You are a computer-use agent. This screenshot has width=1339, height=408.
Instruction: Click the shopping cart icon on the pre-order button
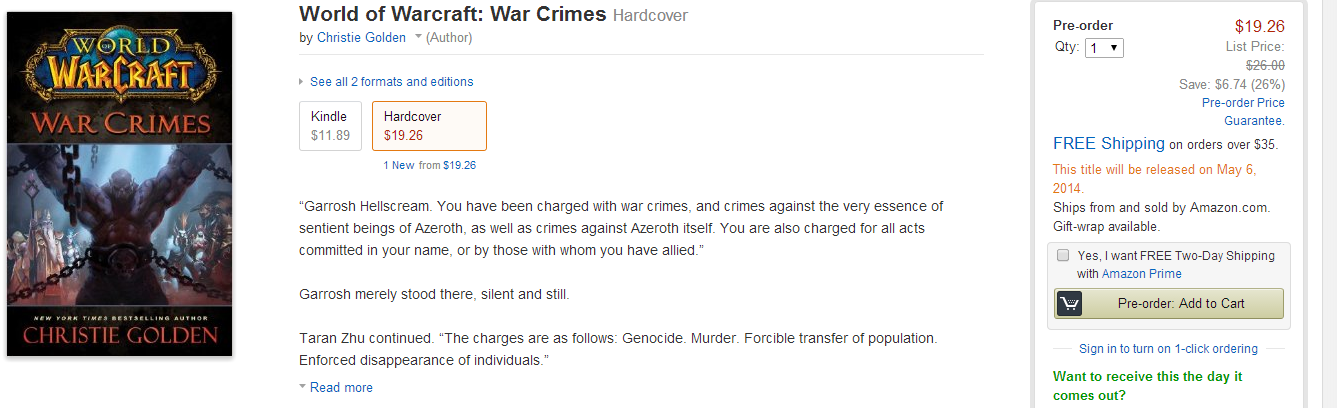1069,303
